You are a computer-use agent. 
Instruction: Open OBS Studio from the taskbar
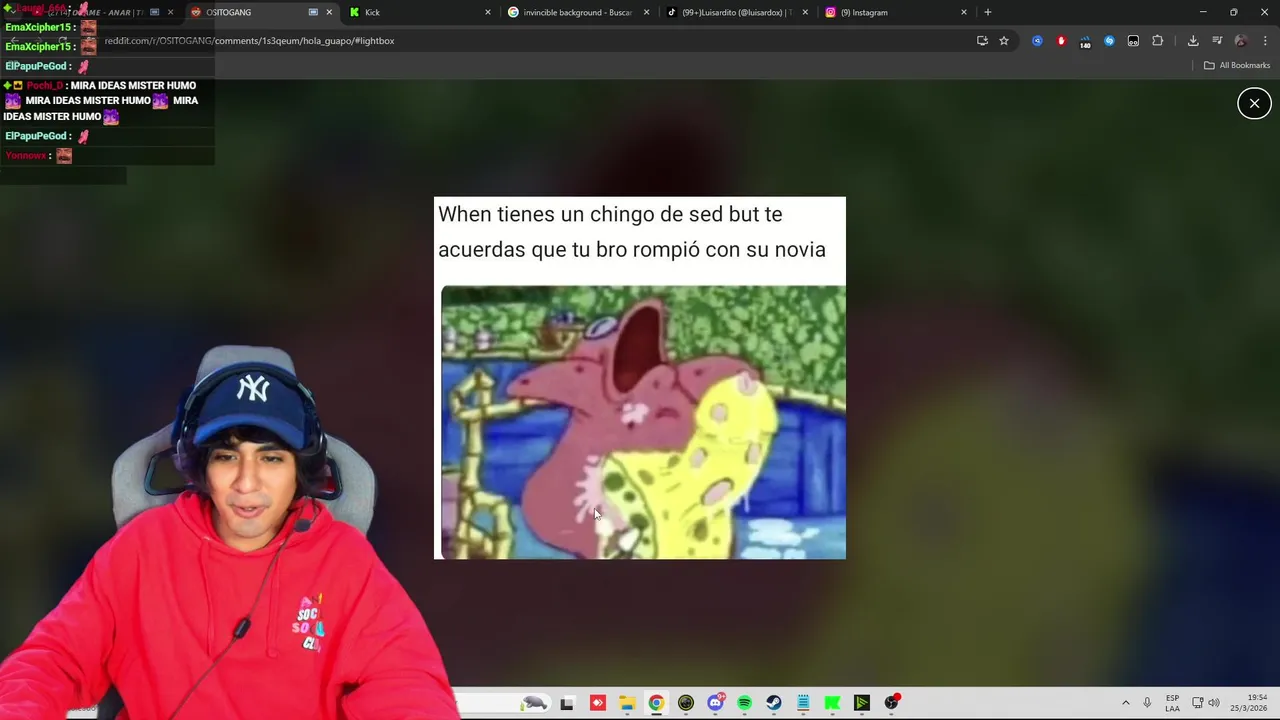click(891, 703)
